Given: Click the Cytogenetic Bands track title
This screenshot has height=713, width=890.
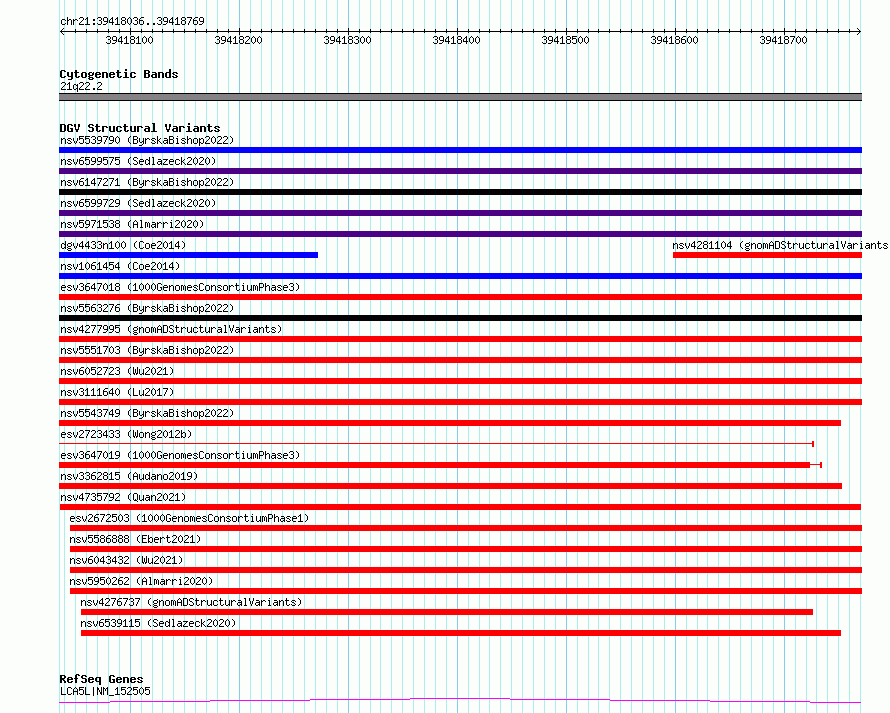Looking at the screenshot, I should pos(119,74).
